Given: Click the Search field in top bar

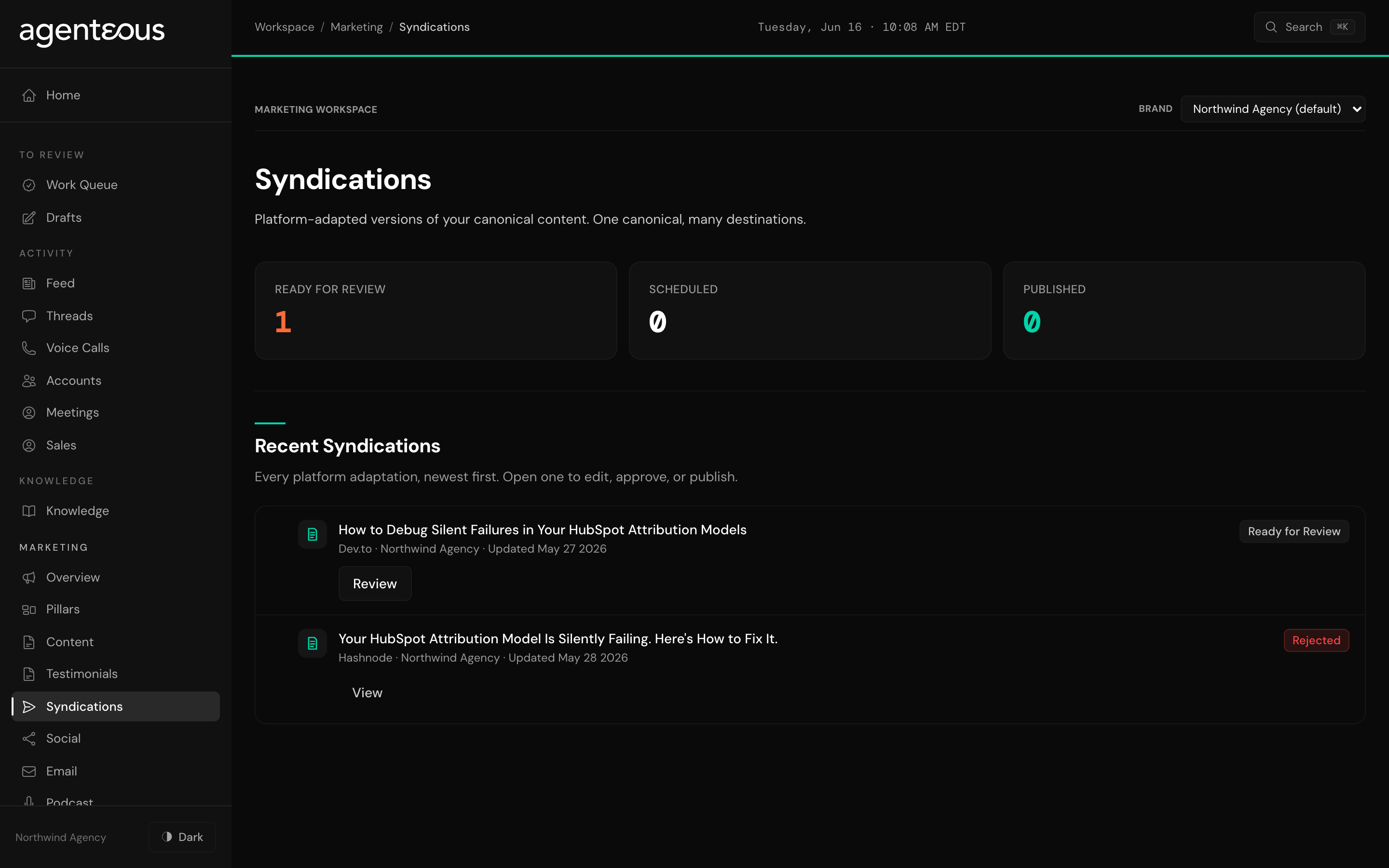Looking at the screenshot, I should 1309,27.
